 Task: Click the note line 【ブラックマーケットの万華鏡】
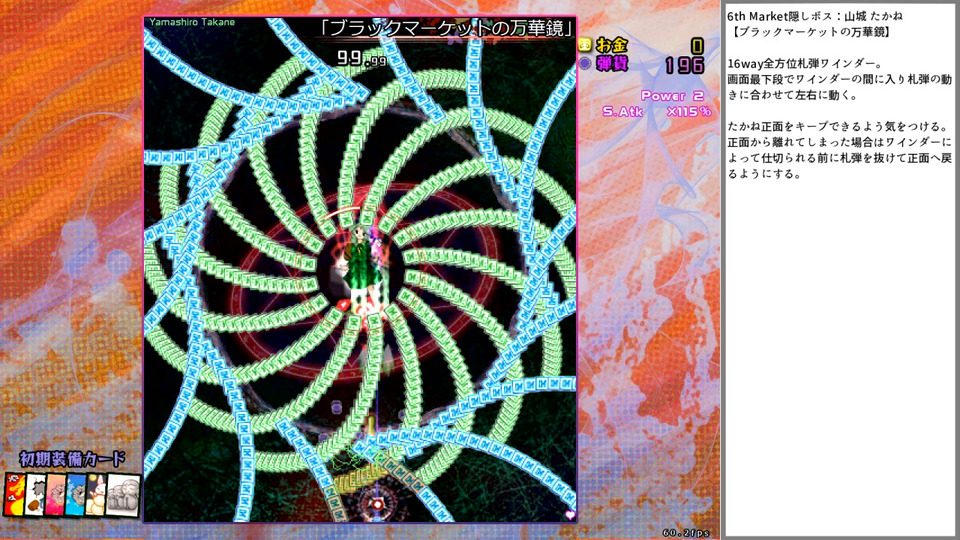click(809, 32)
